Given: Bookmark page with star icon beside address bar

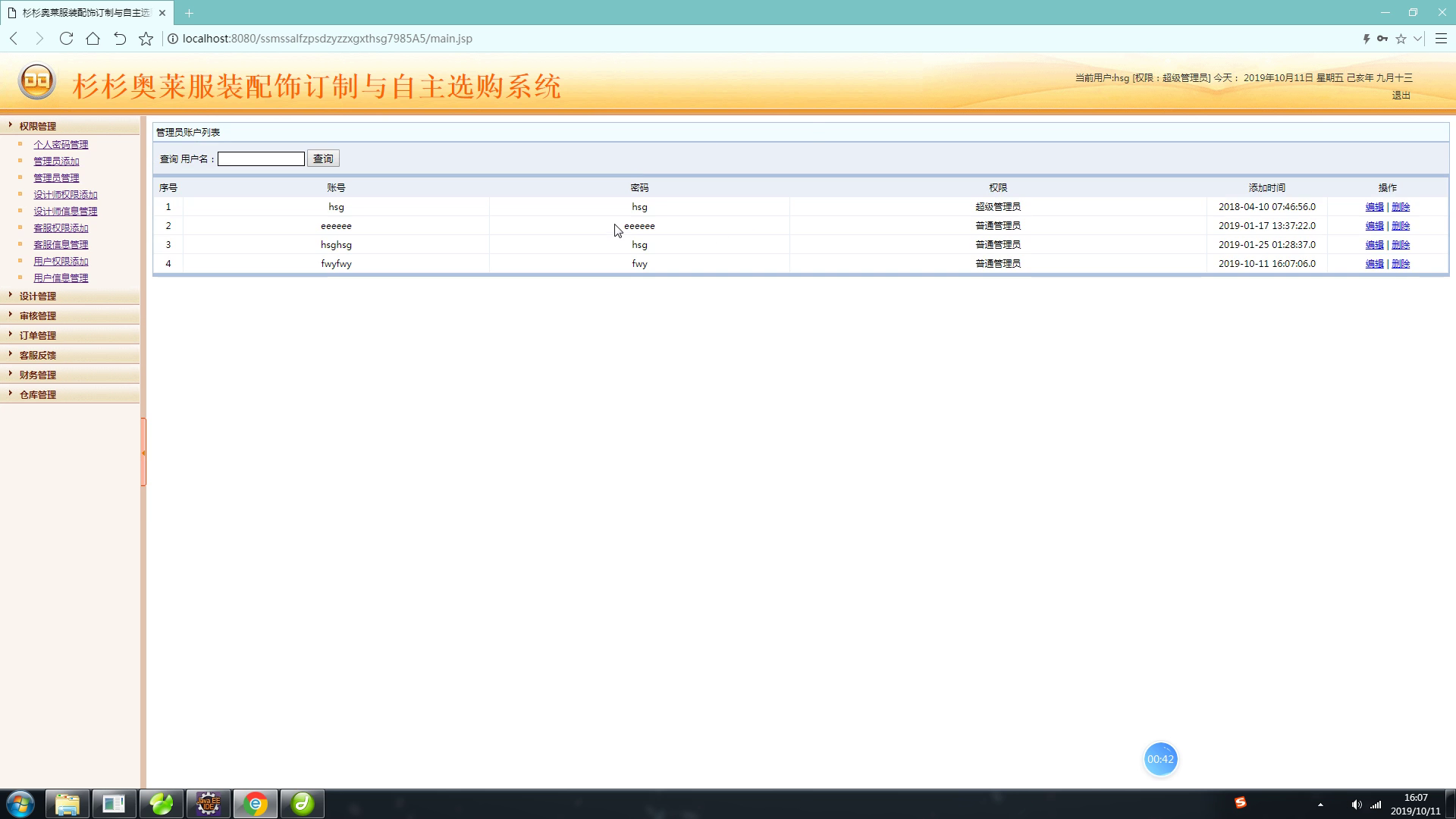Looking at the screenshot, I should click(146, 39).
